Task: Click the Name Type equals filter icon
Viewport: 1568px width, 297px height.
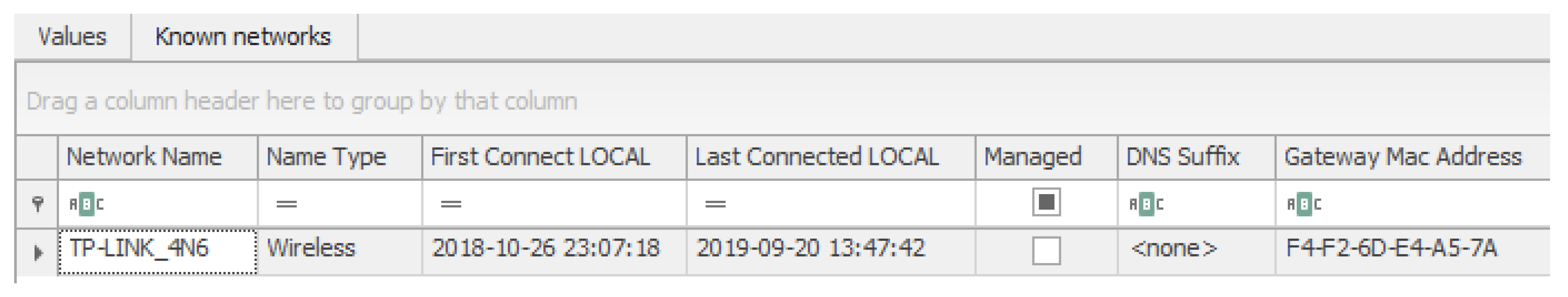Action: [x=286, y=204]
